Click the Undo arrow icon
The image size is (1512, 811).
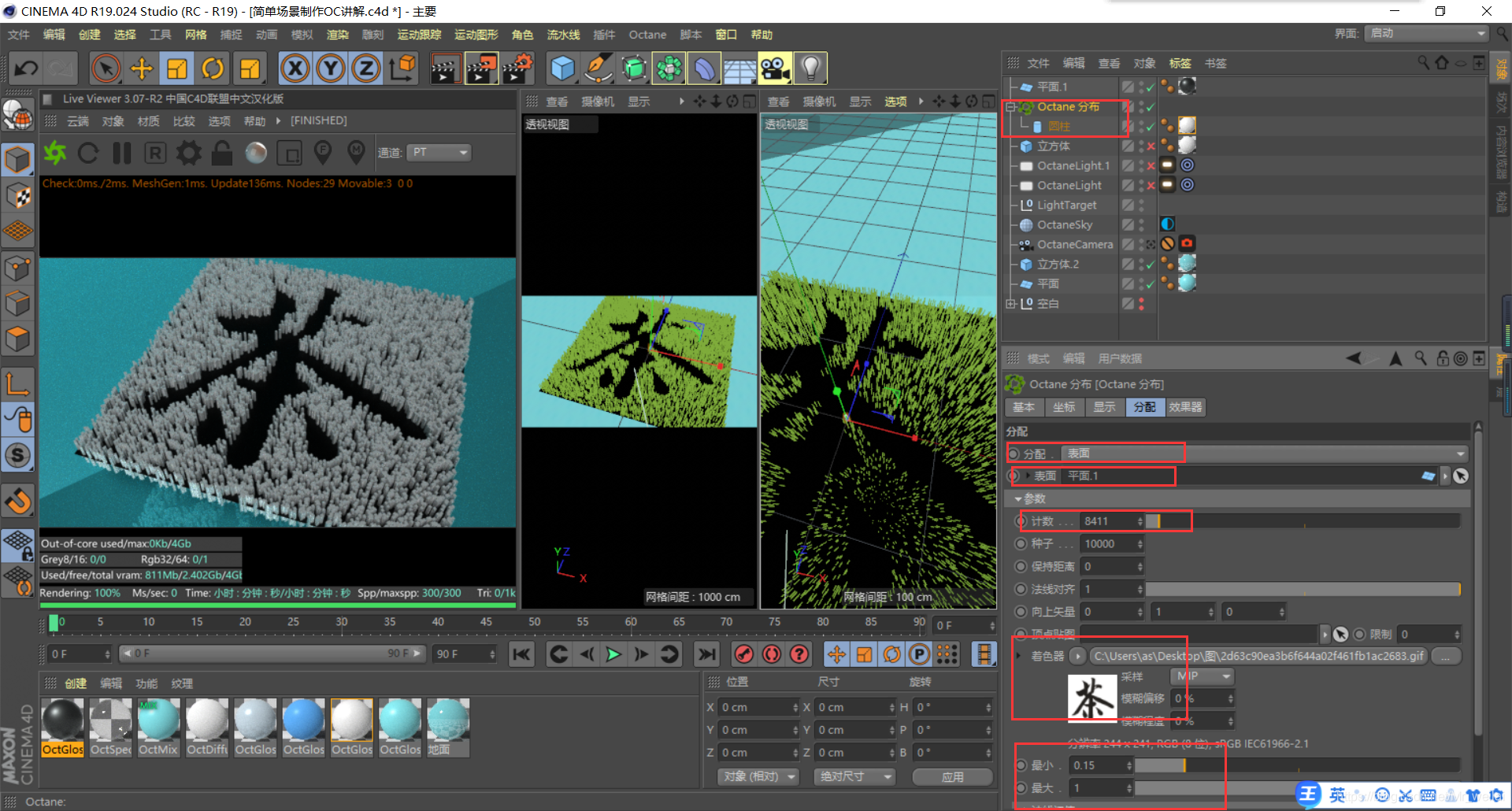[26, 69]
